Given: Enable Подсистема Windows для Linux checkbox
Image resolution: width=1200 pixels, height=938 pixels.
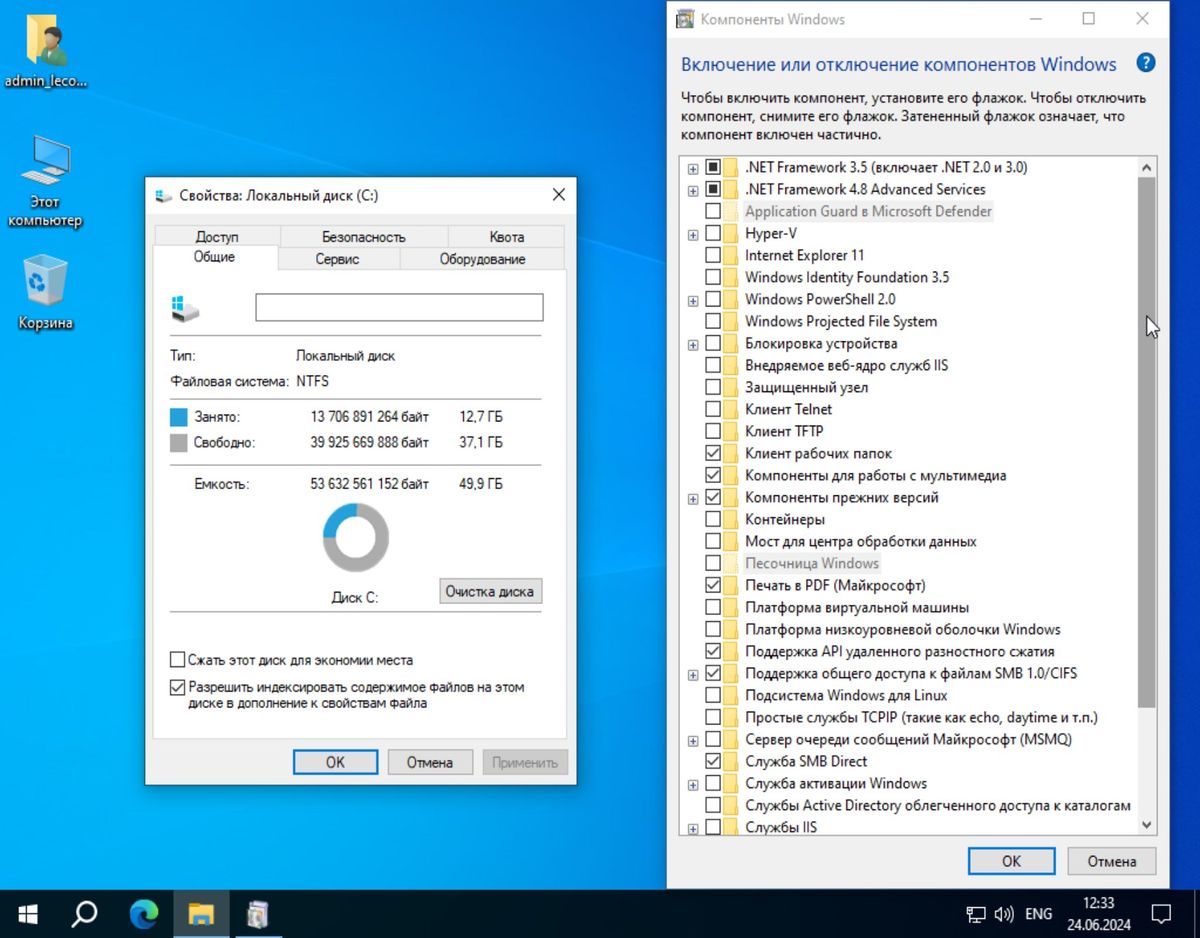Looking at the screenshot, I should coord(713,695).
